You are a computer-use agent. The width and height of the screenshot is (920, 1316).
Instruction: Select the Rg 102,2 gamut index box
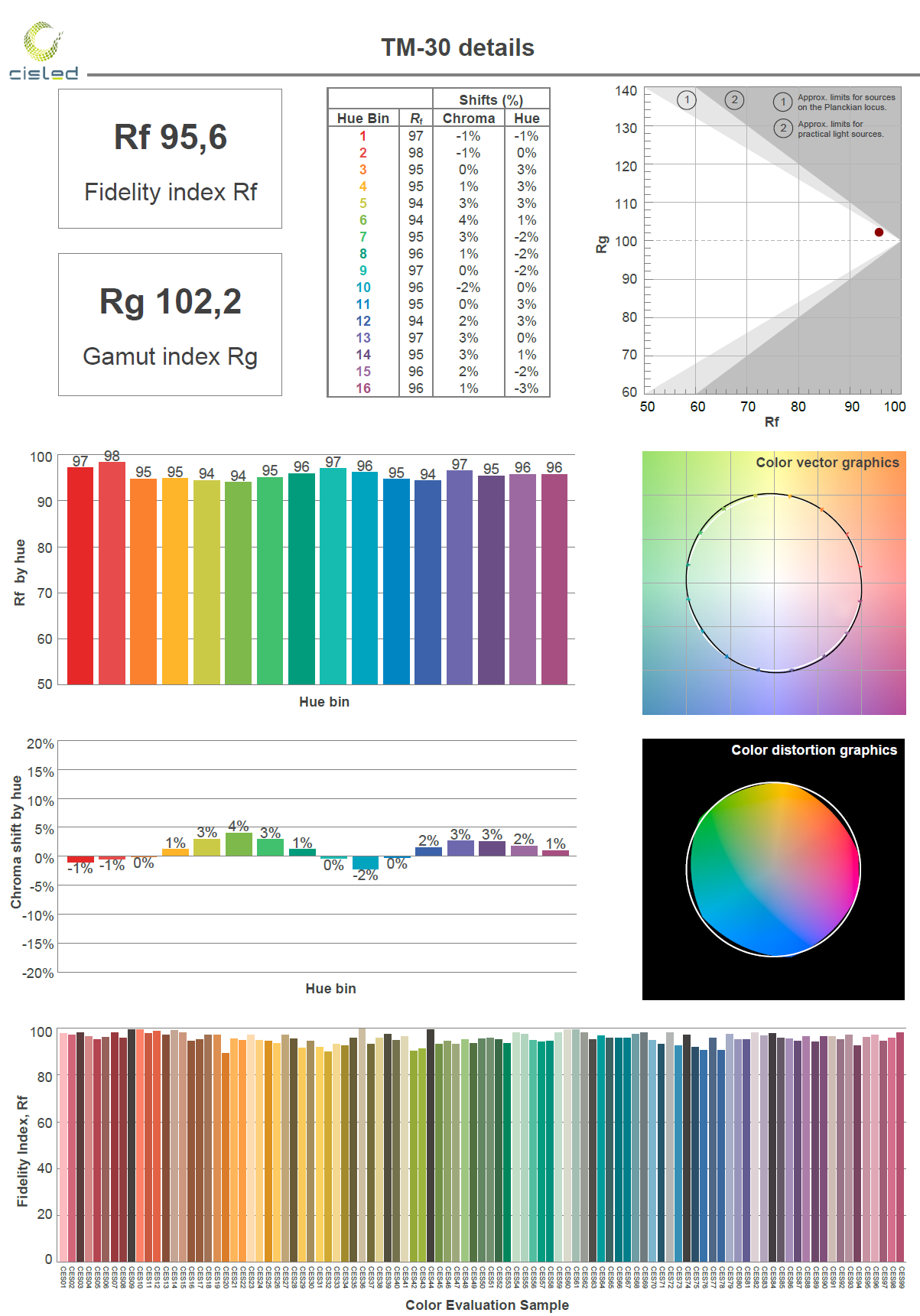pos(170,324)
